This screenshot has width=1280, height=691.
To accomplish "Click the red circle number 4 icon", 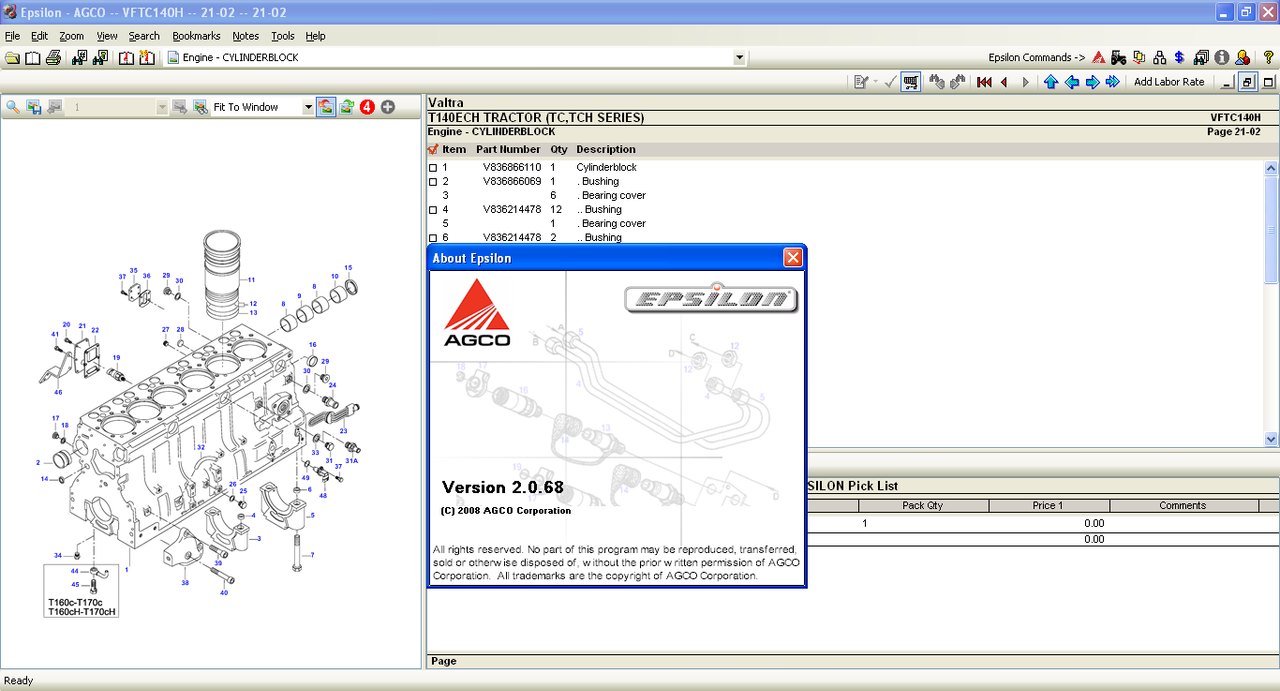I will (x=367, y=107).
